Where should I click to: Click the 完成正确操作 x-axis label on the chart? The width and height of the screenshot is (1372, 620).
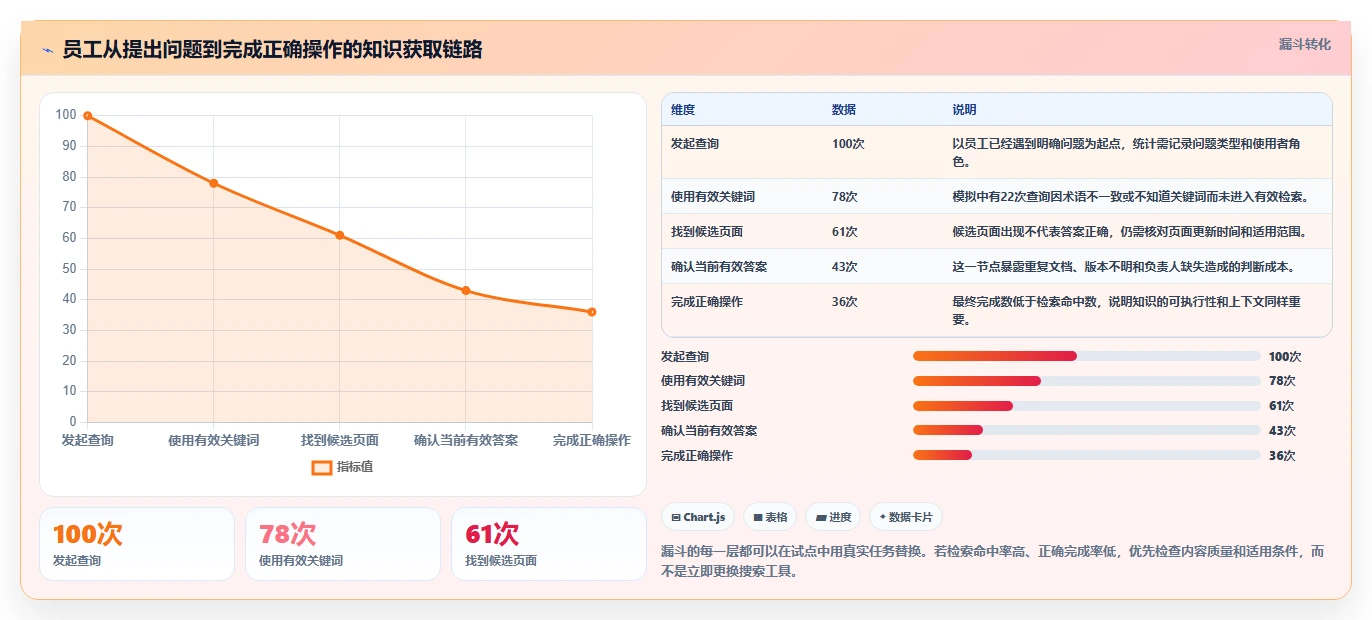click(592, 440)
